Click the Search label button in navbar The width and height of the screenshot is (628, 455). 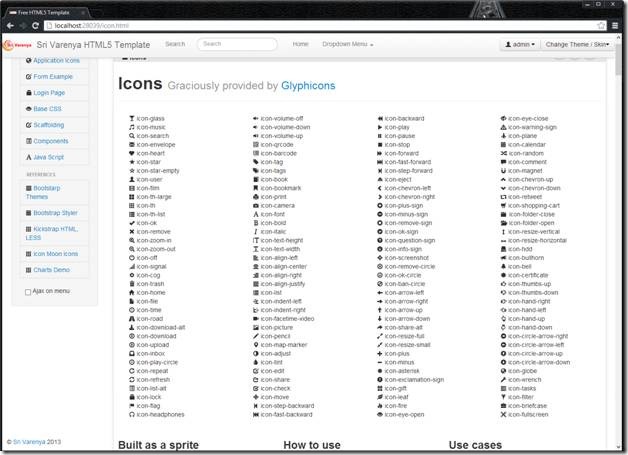point(175,44)
